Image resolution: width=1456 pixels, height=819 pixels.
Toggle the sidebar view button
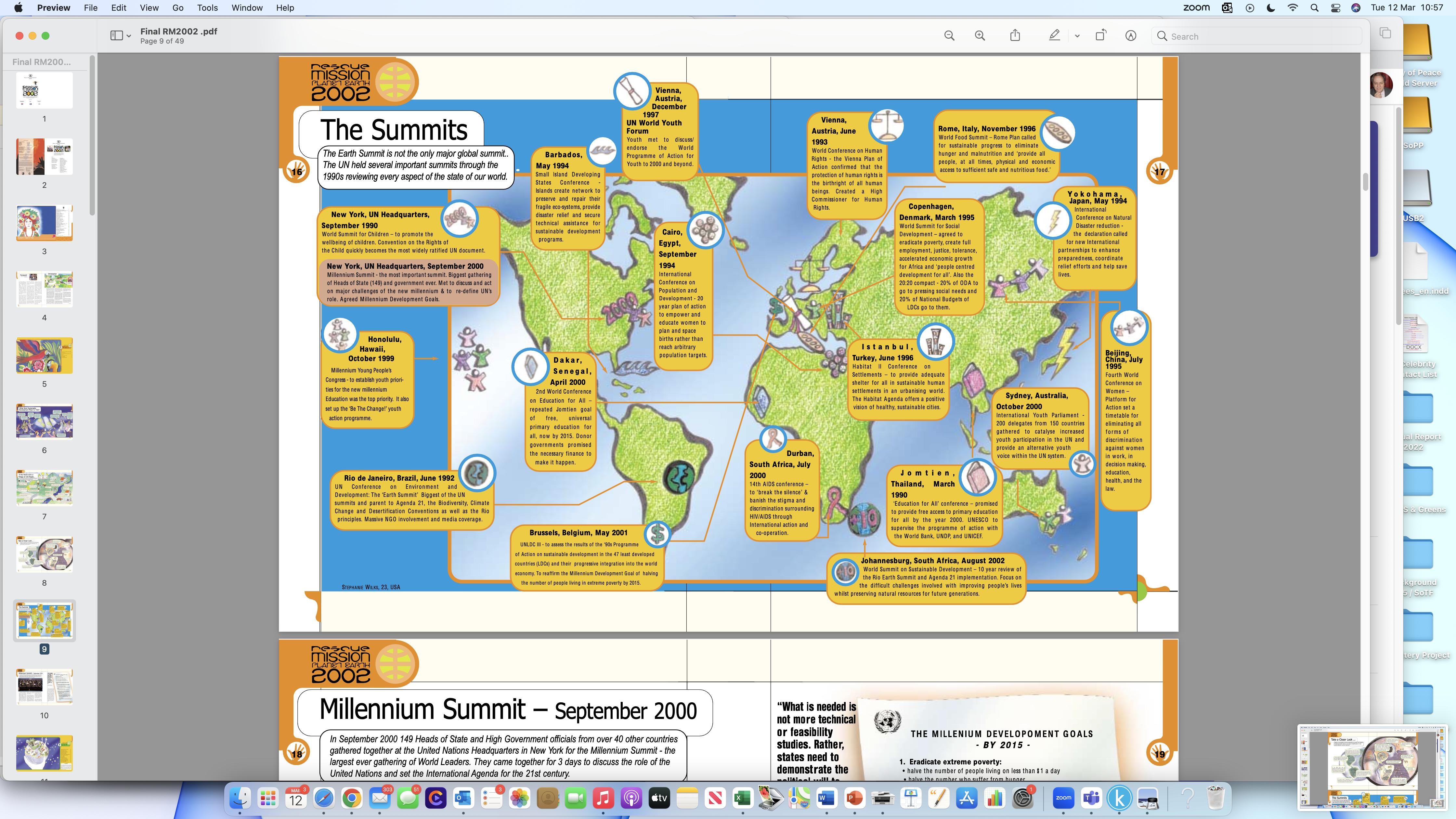(116, 36)
